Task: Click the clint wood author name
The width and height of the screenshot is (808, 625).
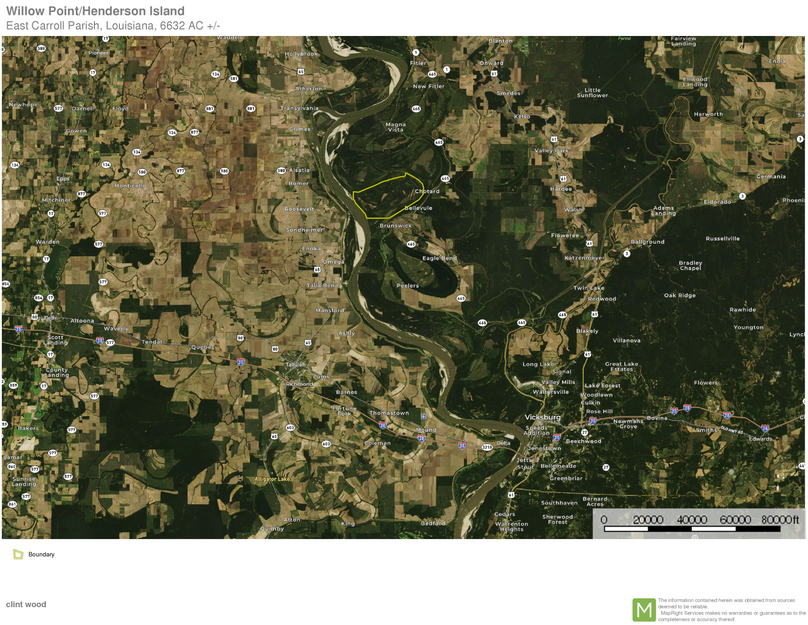Action: tap(26, 604)
